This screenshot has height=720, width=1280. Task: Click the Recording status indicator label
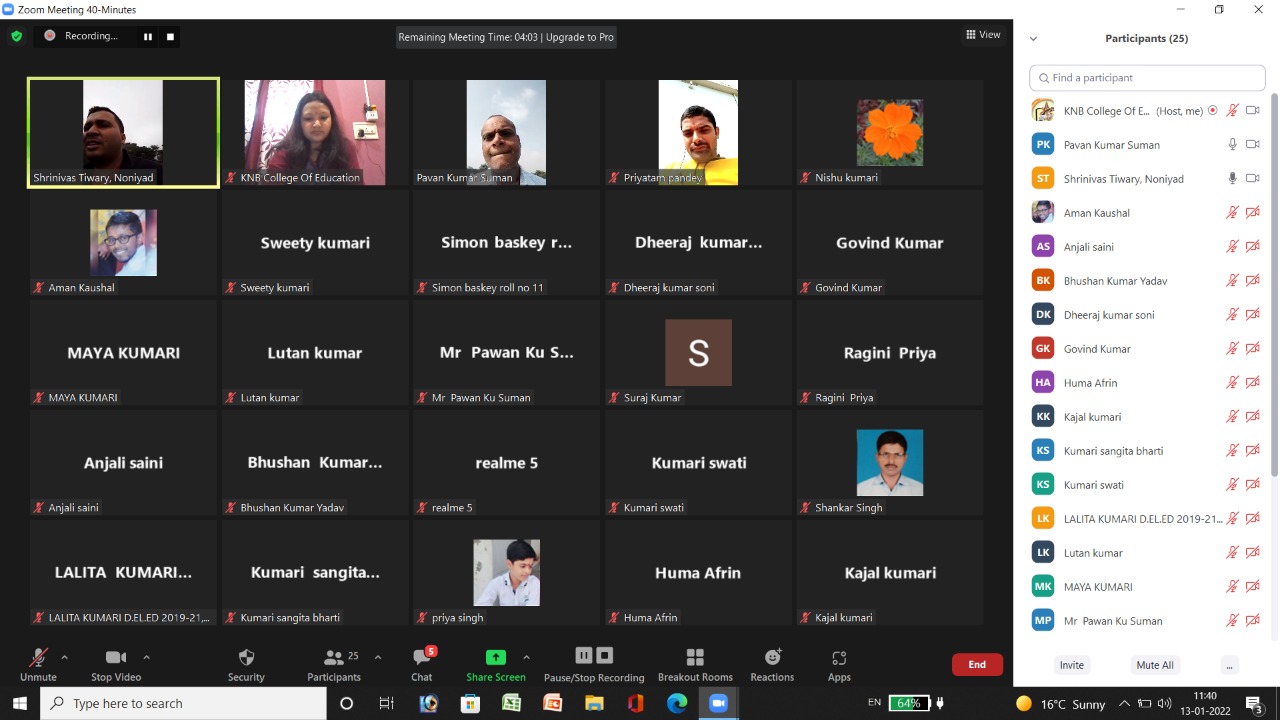[x=90, y=36]
